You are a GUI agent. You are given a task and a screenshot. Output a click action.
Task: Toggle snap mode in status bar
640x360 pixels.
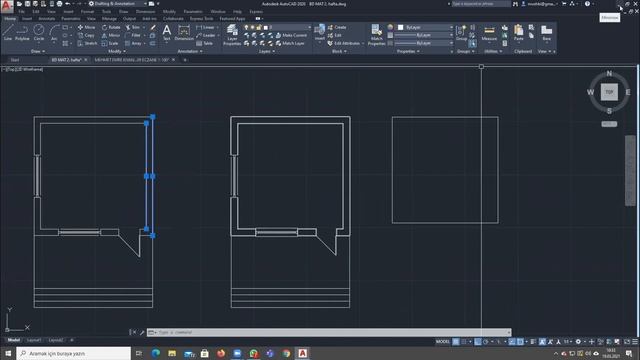(464, 342)
